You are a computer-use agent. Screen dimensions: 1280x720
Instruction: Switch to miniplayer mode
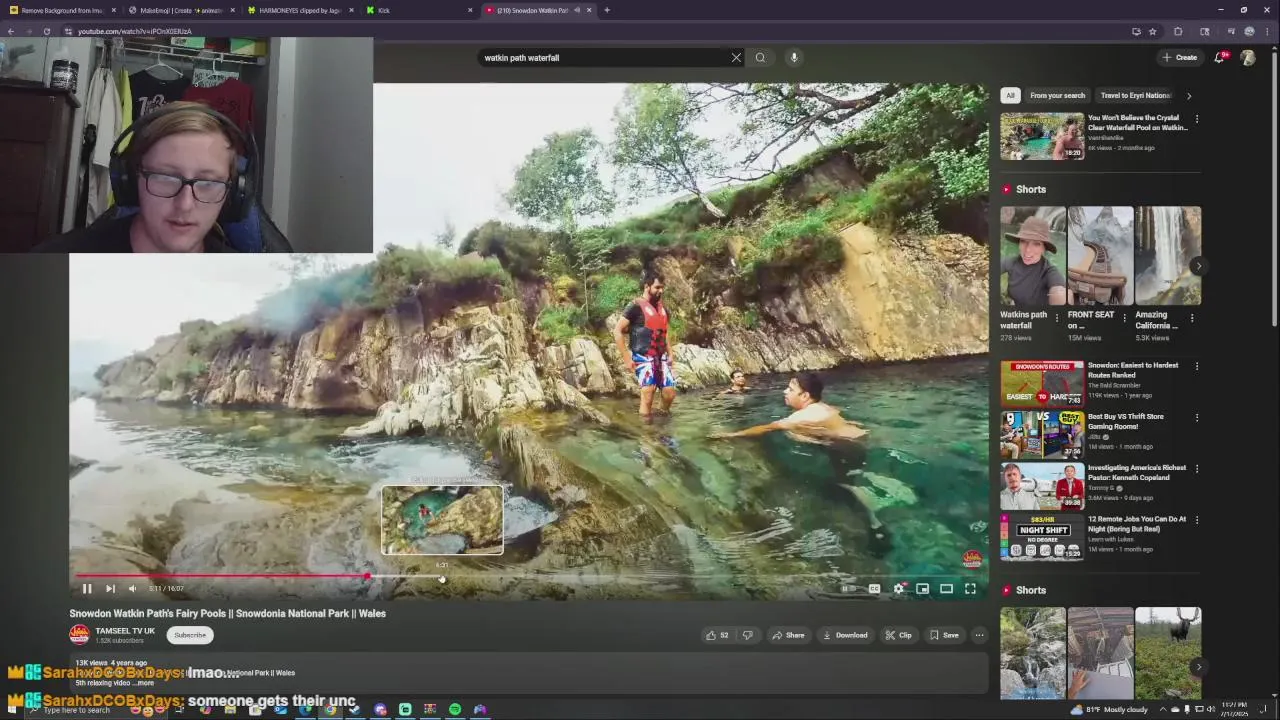click(922, 589)
